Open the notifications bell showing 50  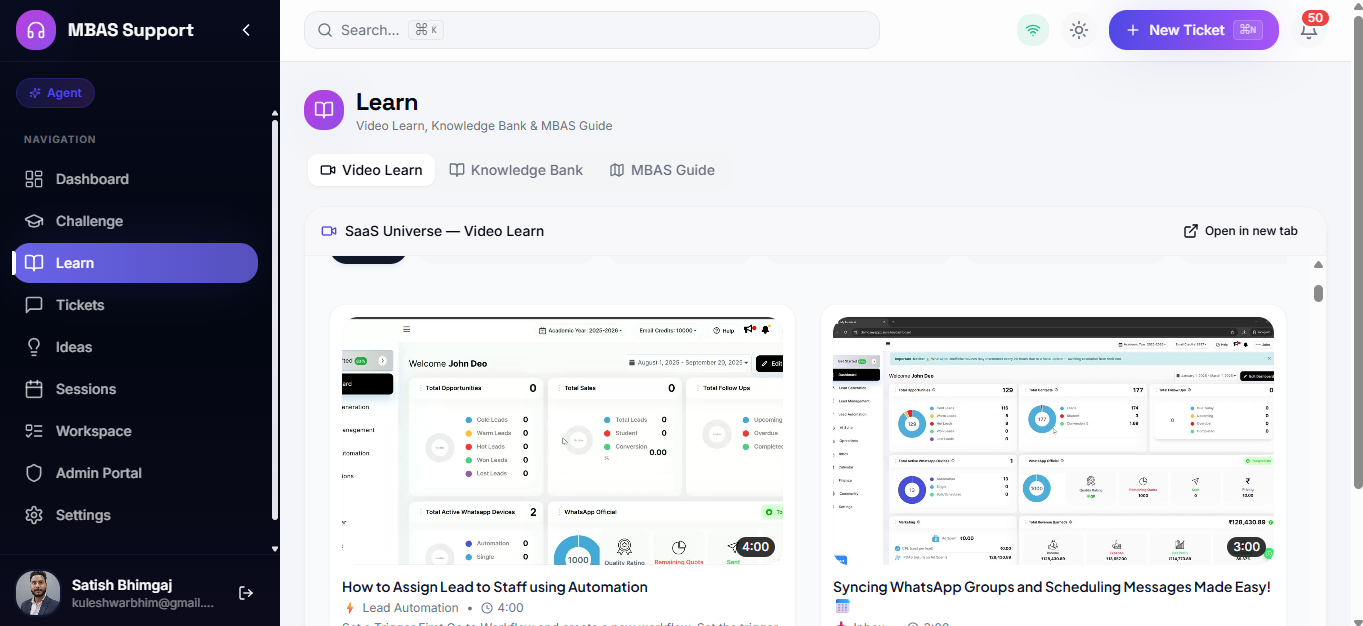coord(1309,30)
